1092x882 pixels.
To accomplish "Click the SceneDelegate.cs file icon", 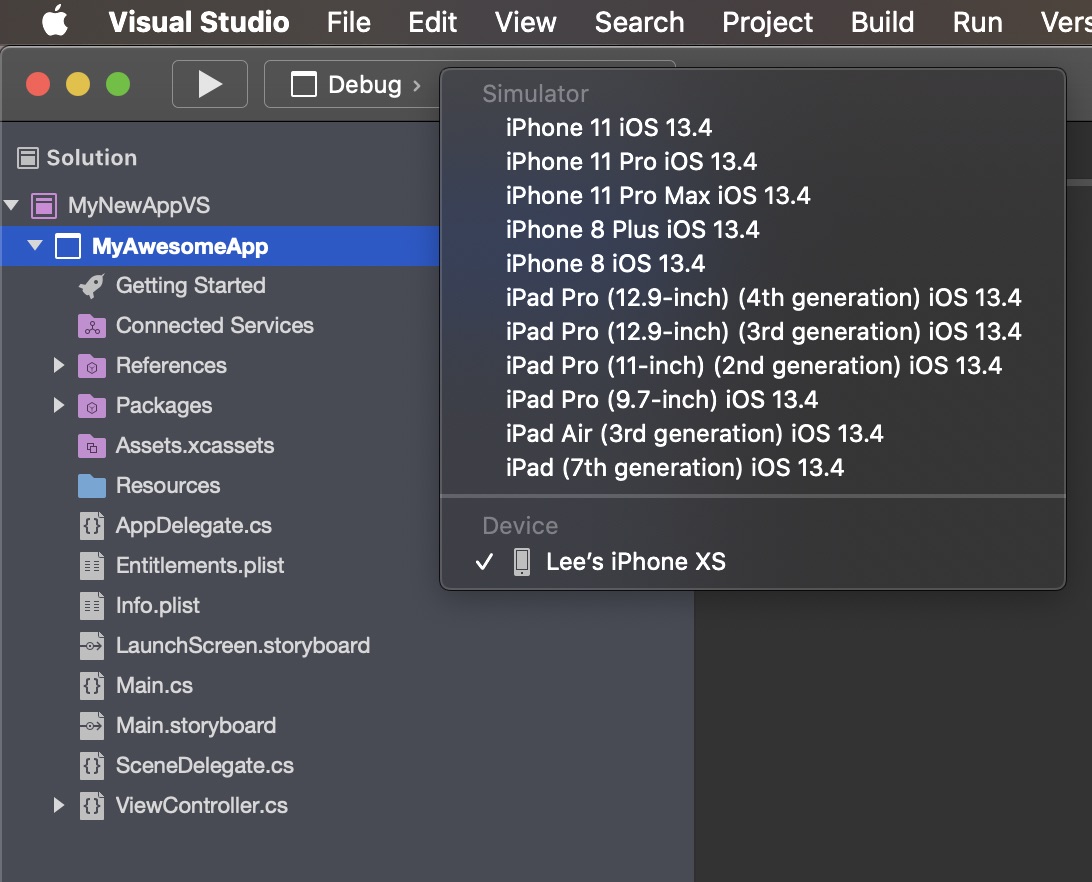I will [92, 766].
